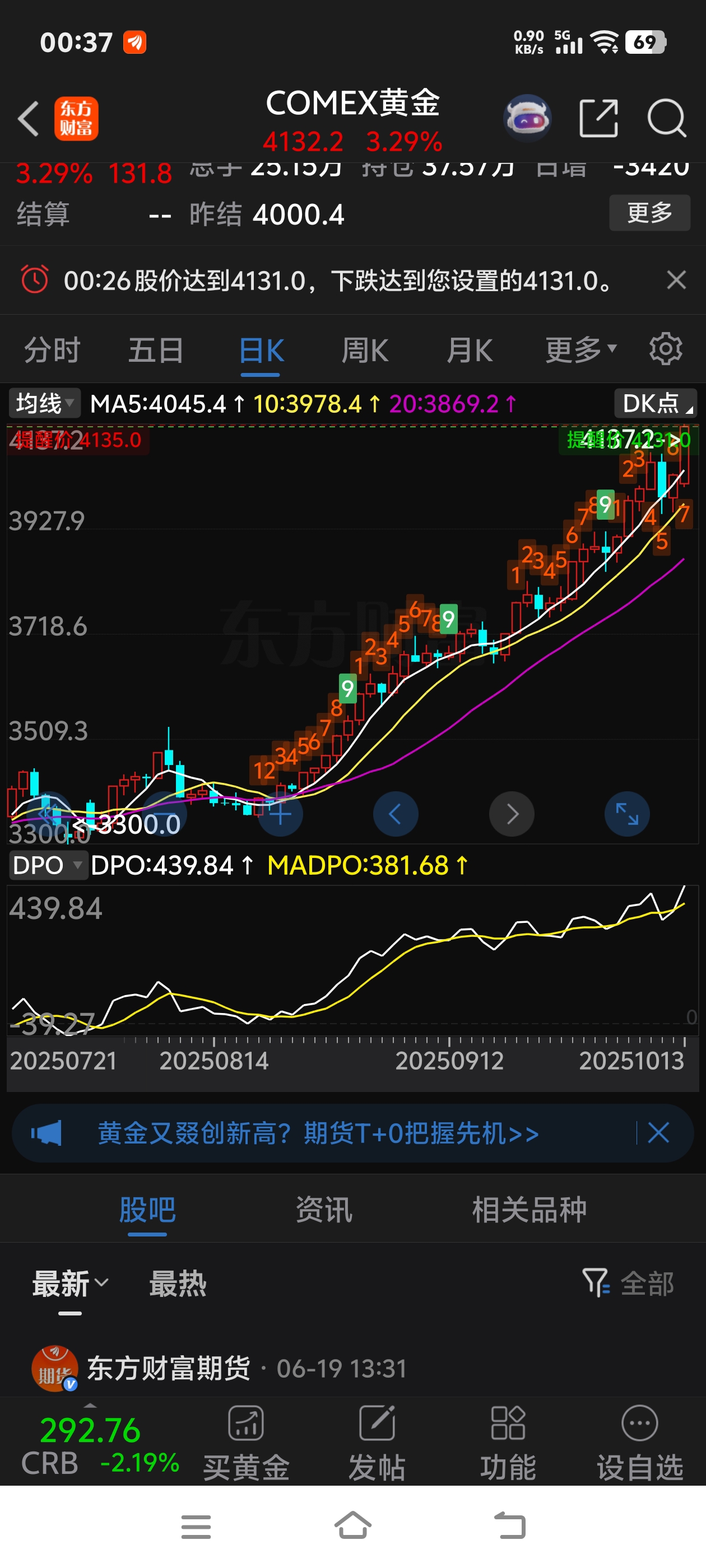The width and height of the screenshot is (706, 1568).
Task: Tap the back arrow icon
Action: pyautogui.click(x=29, y=118)
